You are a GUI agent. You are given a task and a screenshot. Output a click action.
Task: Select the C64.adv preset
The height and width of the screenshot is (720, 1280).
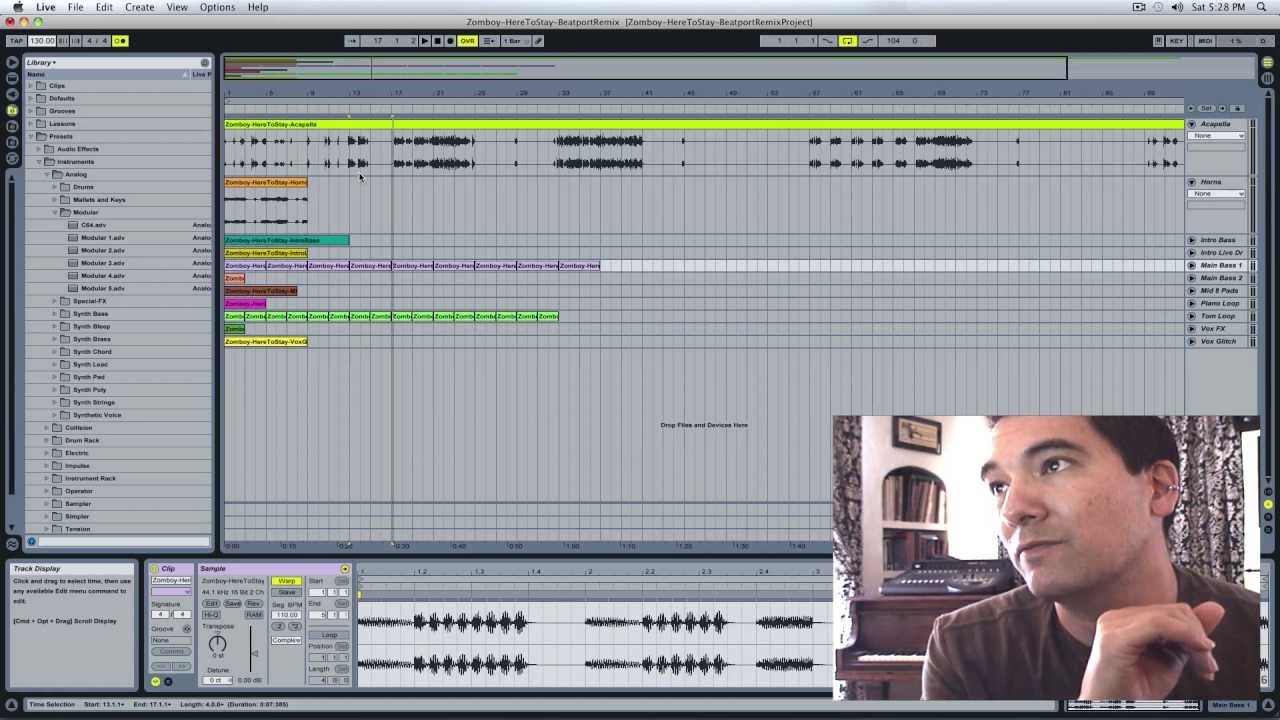point(93,225)
